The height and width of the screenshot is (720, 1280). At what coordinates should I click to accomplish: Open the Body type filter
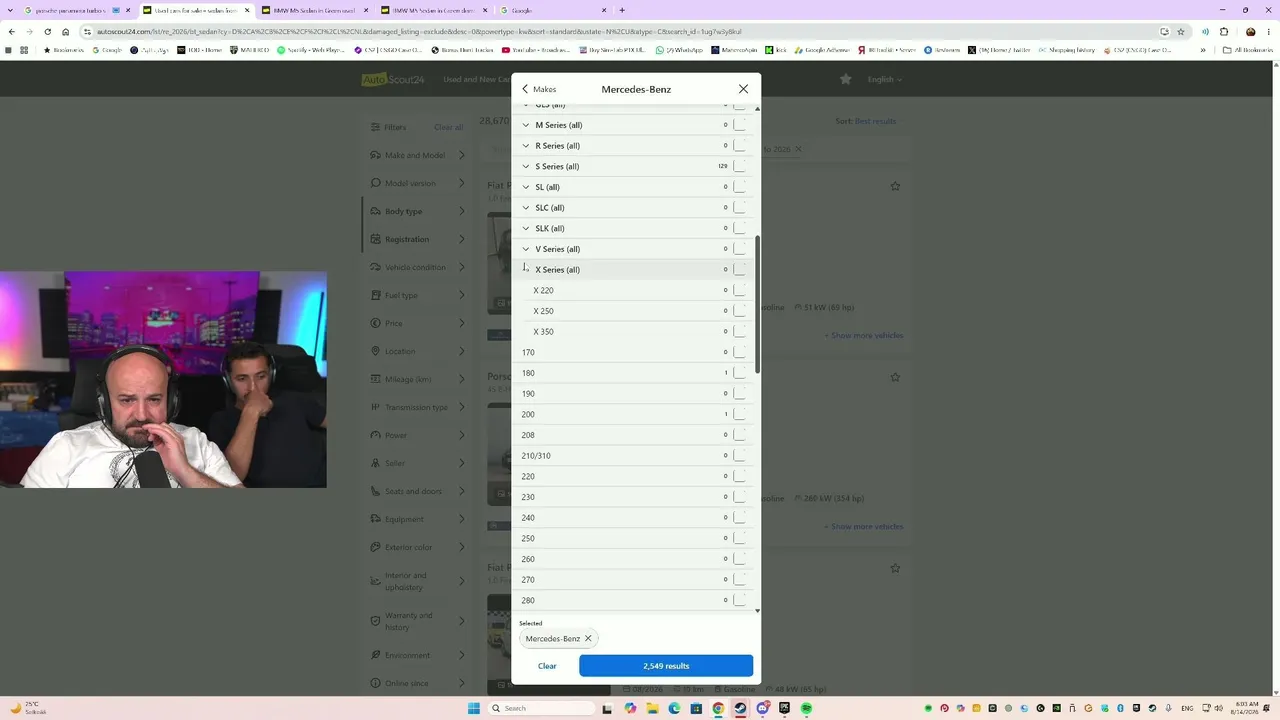click(x=418, y=211)
